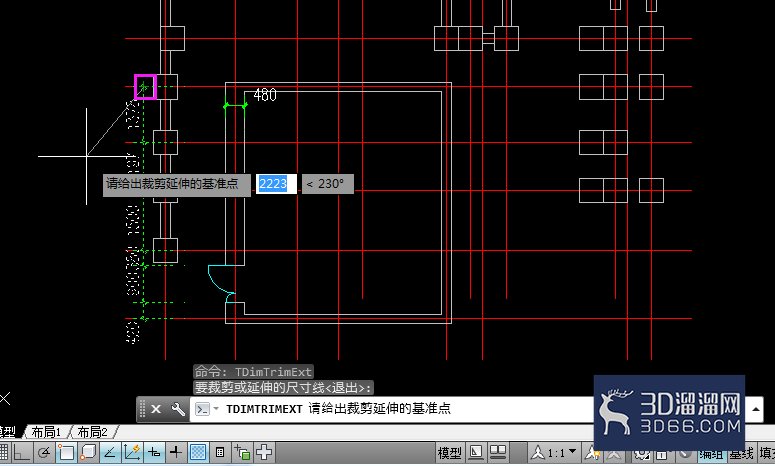
Task: Switch to the 模型 model tab
Action: point(8,432)
